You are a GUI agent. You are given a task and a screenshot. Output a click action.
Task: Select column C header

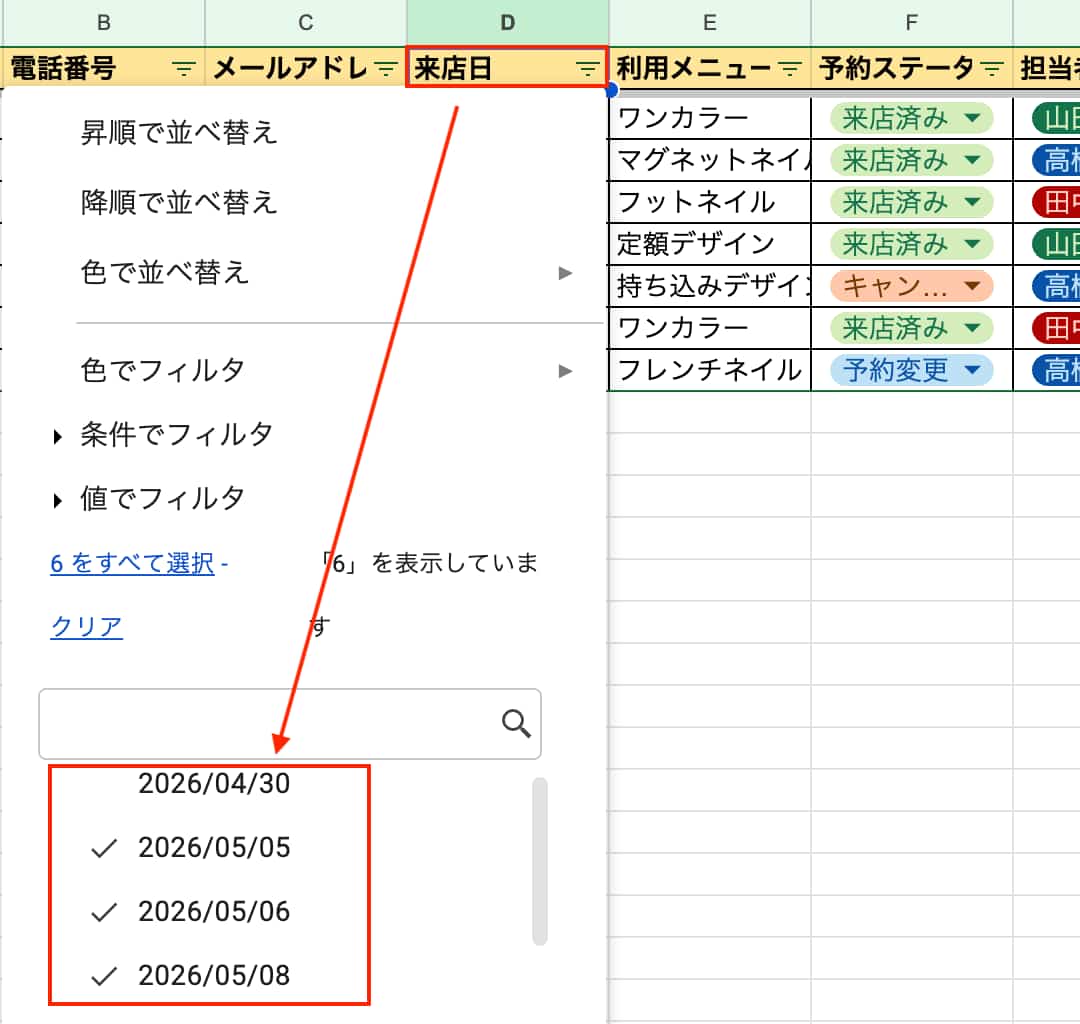point(306,23)
